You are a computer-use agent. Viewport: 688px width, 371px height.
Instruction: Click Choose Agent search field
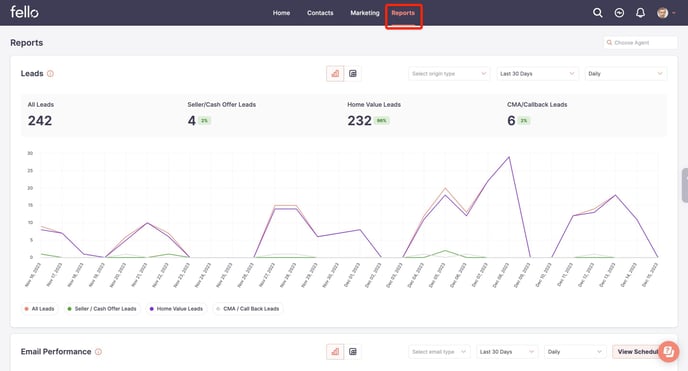640,43
